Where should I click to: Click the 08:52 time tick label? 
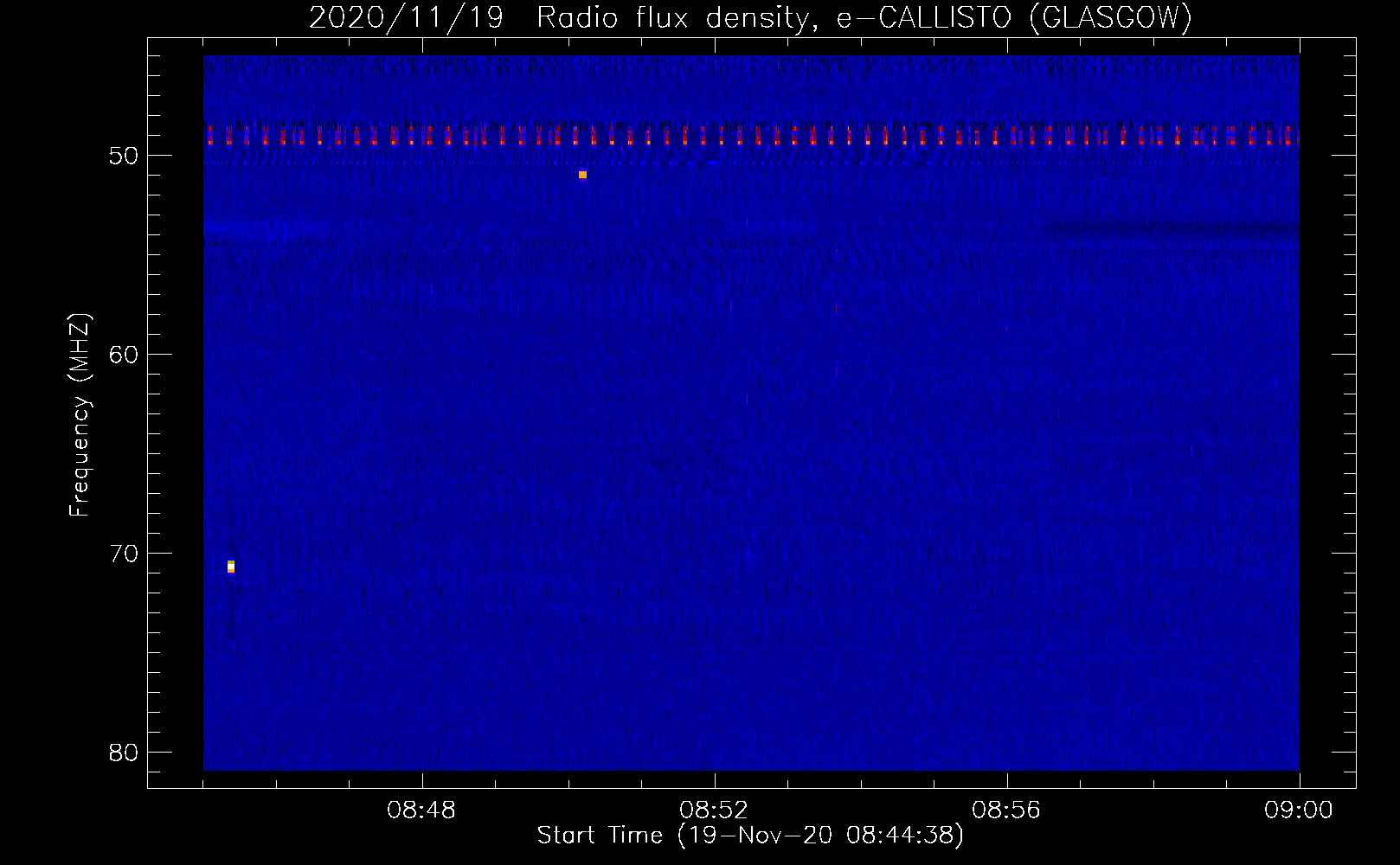point(714,811)
